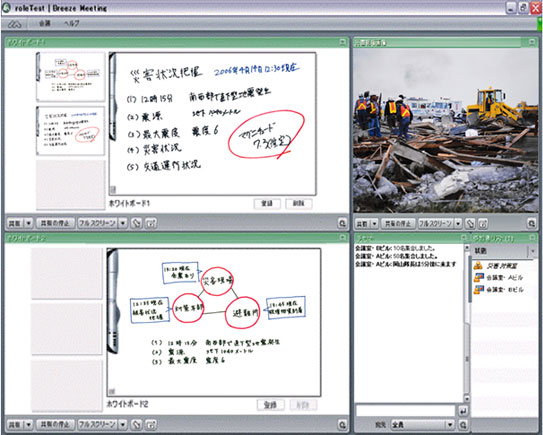
Task: Click the pointer icon in the video pod toolbar
Action: point(470,223)
